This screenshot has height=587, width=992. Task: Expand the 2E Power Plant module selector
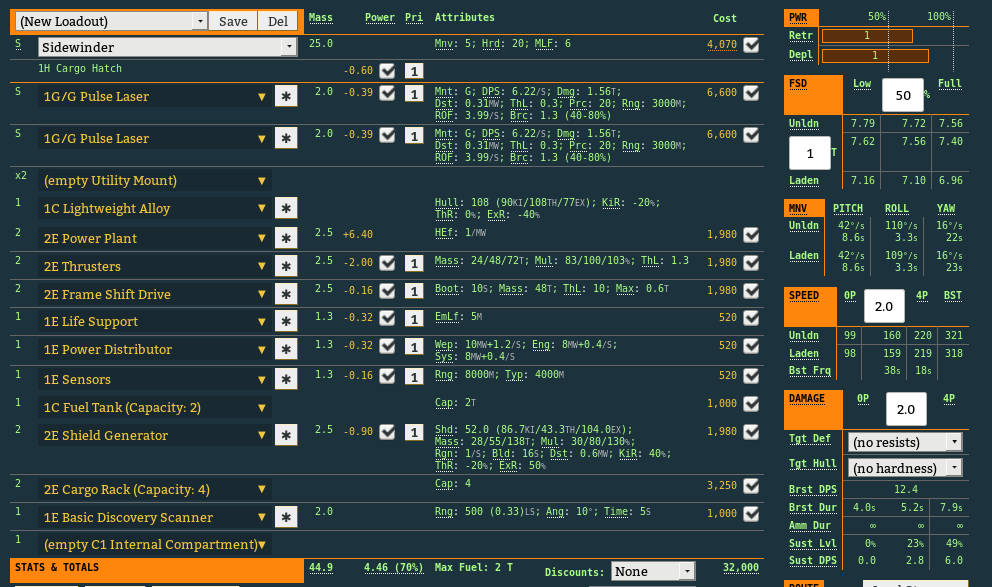point(155,238)
